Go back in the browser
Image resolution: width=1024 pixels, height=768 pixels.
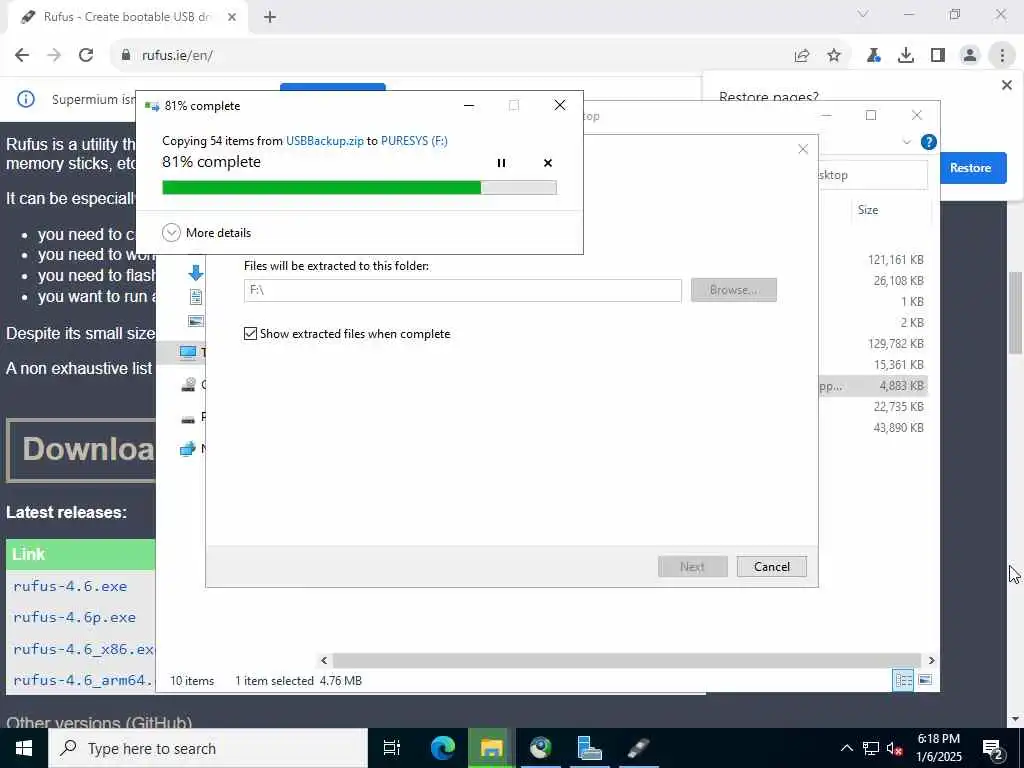pos(22,55)
